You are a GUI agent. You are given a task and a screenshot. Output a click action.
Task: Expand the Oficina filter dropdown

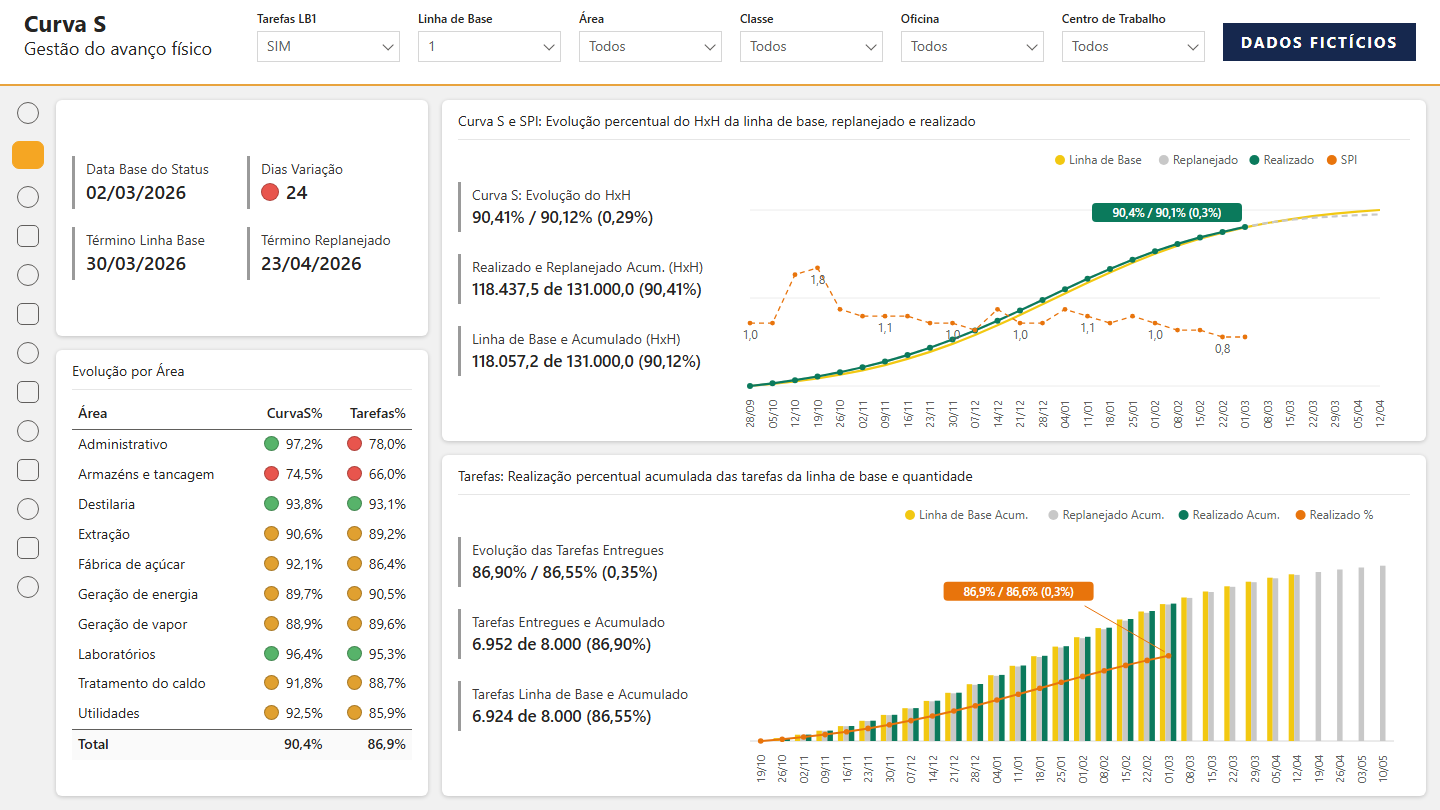click(972, 46)
